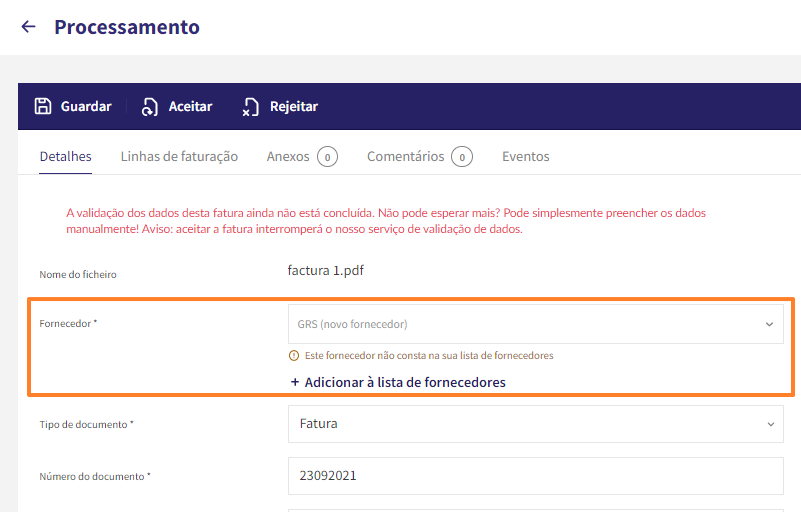Reject the invoice with Rejeitar
The width and height of the screenshot is (801, 512).
click(x=294, y=106)
